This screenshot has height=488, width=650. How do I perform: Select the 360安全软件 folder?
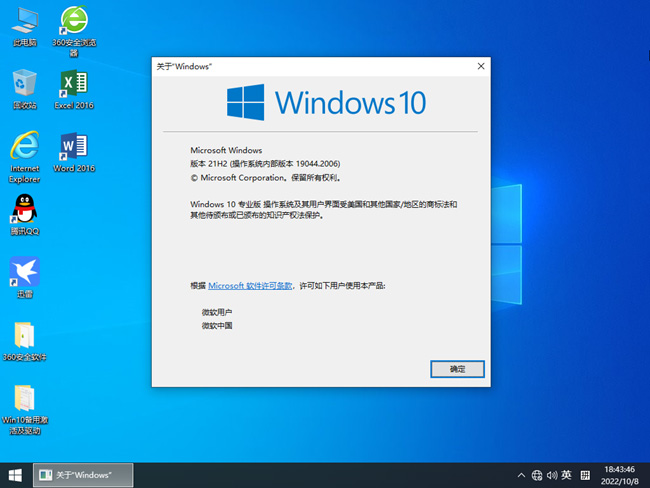pos(24,341)
